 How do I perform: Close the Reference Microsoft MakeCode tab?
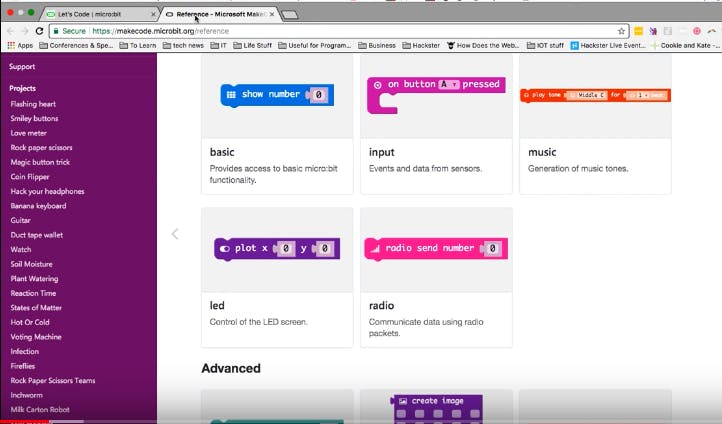click(x=272, y=14)
